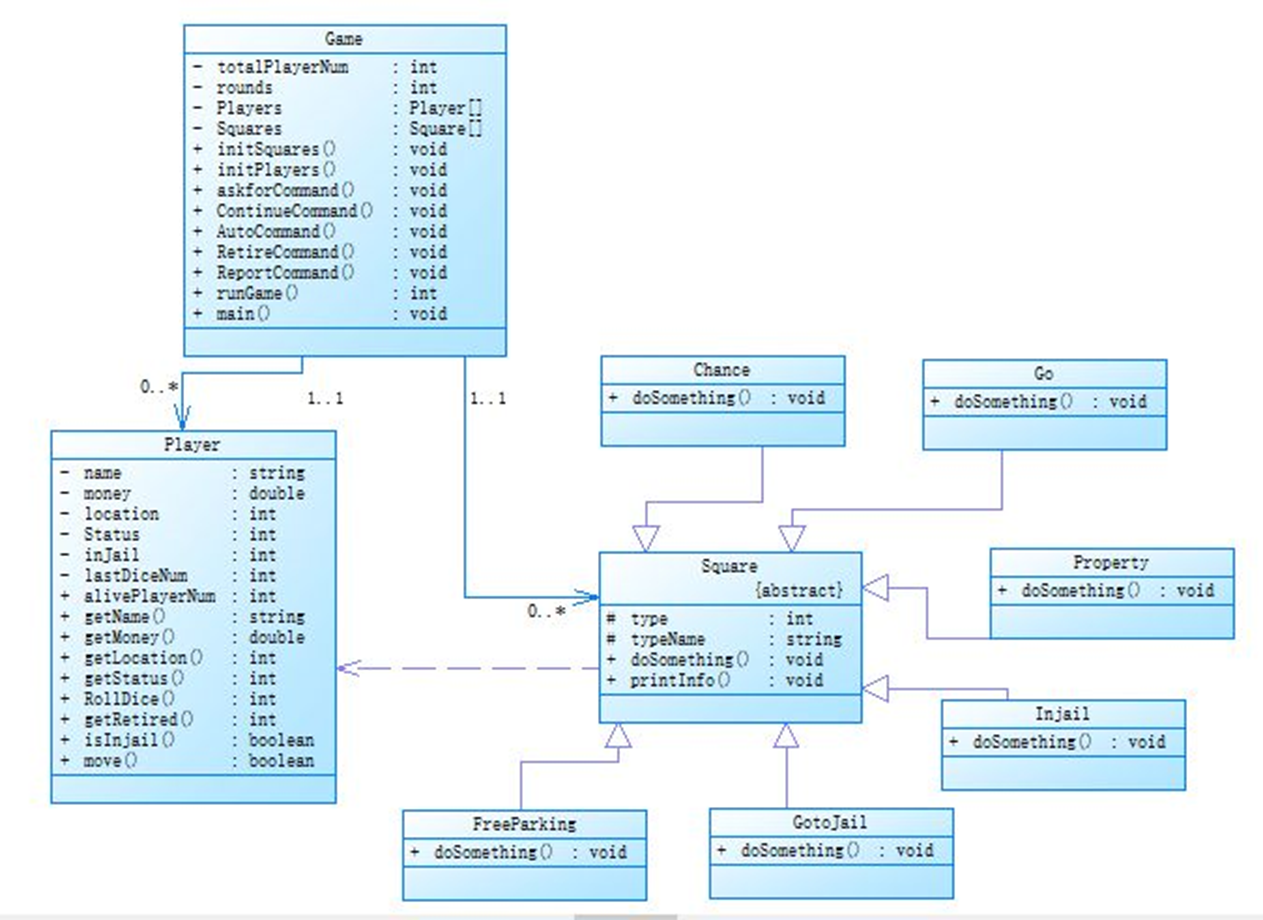Click the ReportCommand() method

(285, 273)
